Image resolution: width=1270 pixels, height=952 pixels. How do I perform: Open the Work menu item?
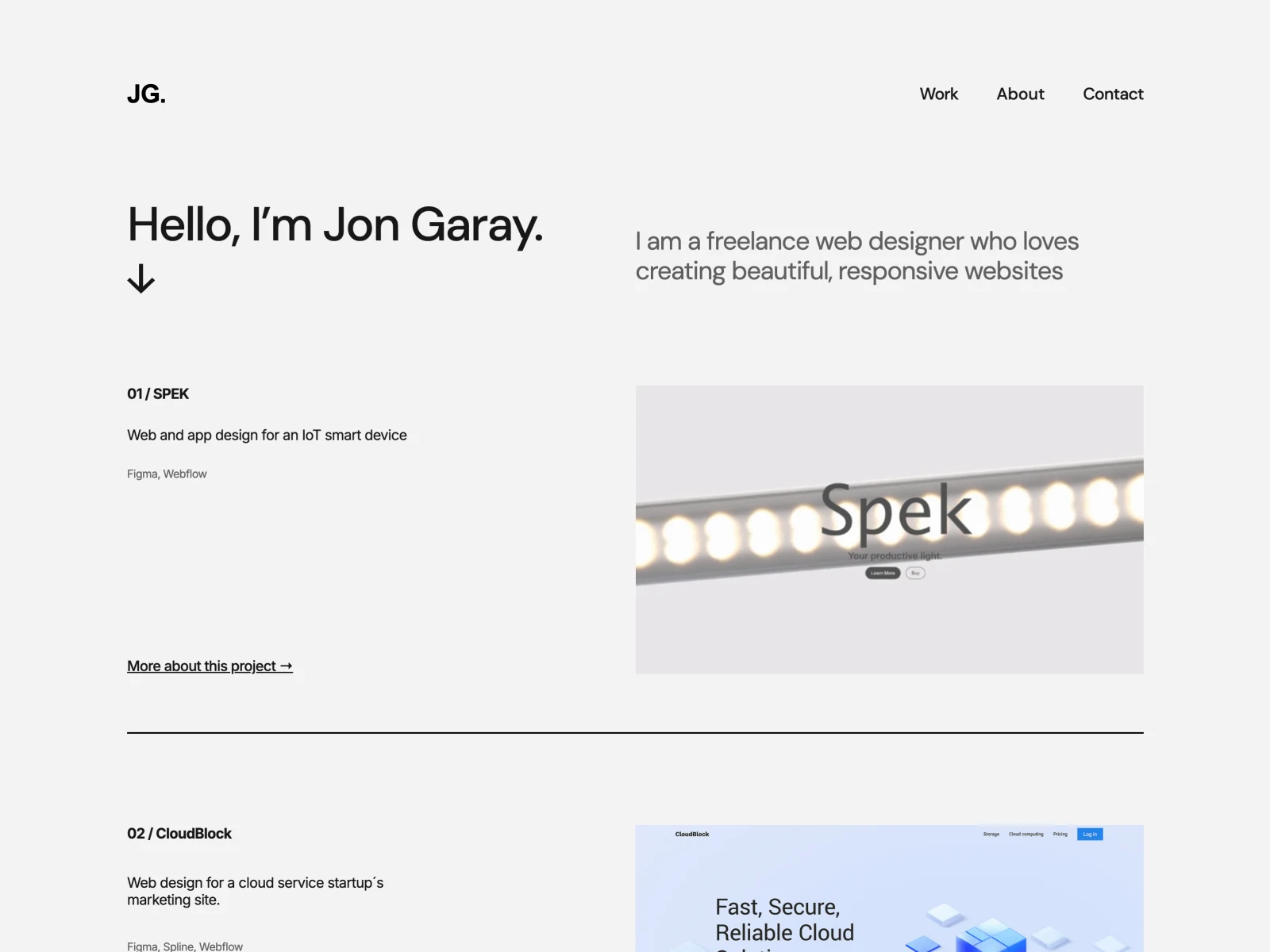coord(938,94)
